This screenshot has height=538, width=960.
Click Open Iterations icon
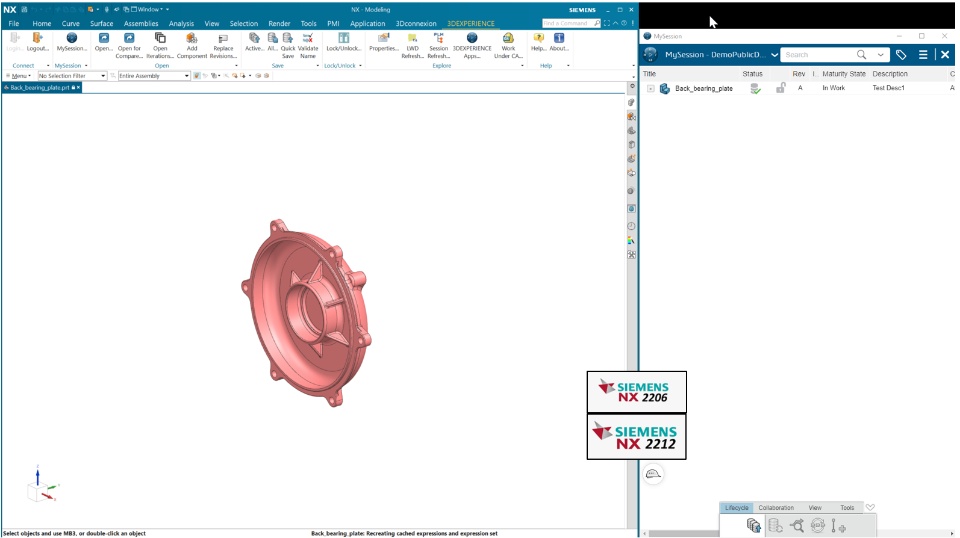(x=160, y=39)
